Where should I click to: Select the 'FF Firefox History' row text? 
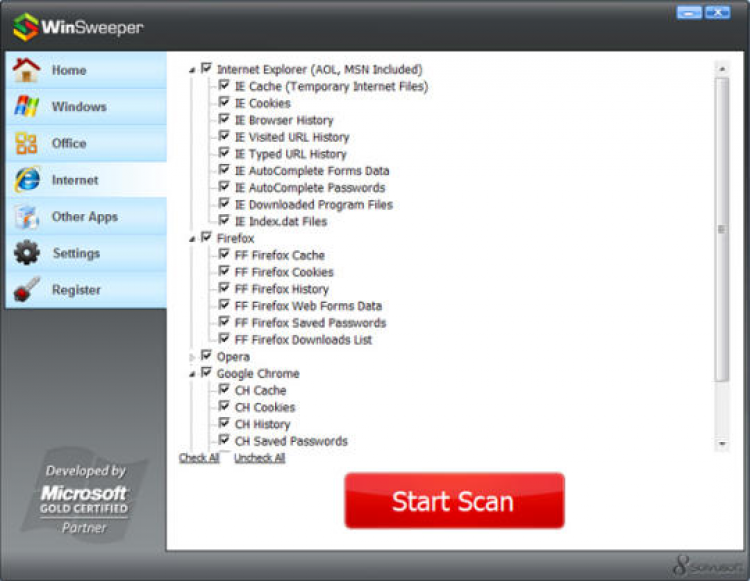(x=282, y=289)
